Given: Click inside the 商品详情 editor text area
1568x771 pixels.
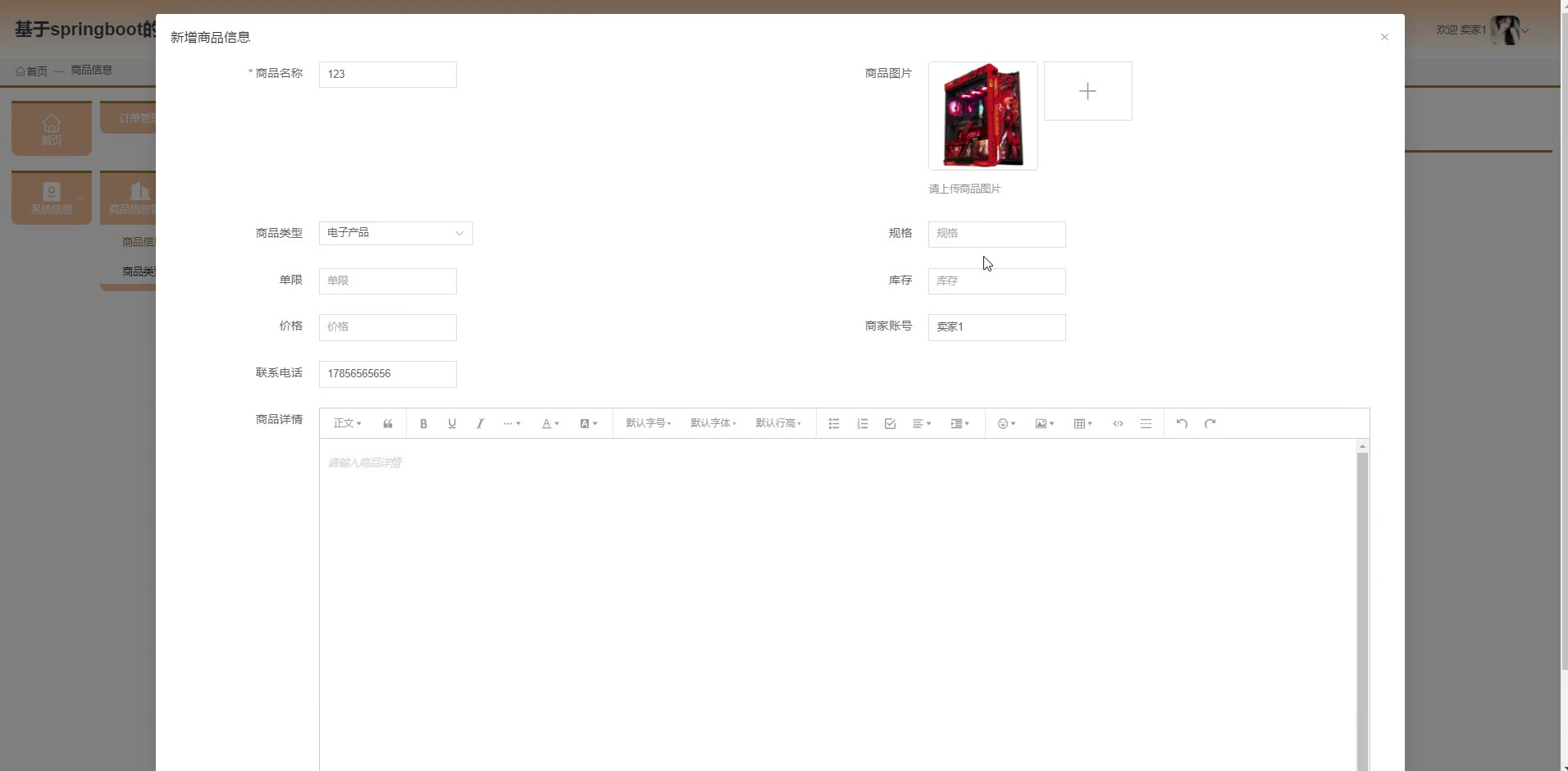Looking at the screenshot, I should [x=836, y=607].
